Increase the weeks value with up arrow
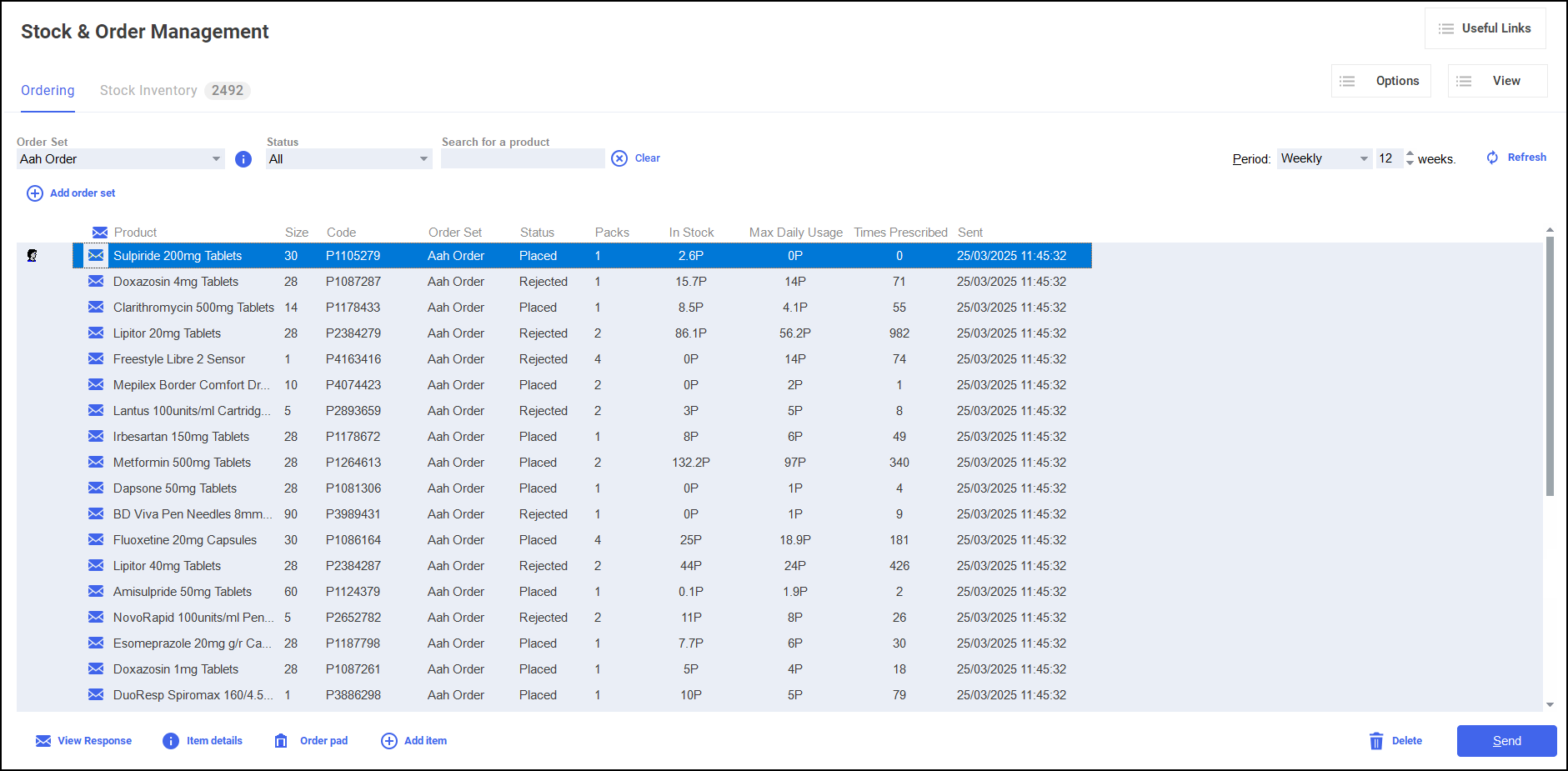The image size is (1568, 771). coord(1410,154)
